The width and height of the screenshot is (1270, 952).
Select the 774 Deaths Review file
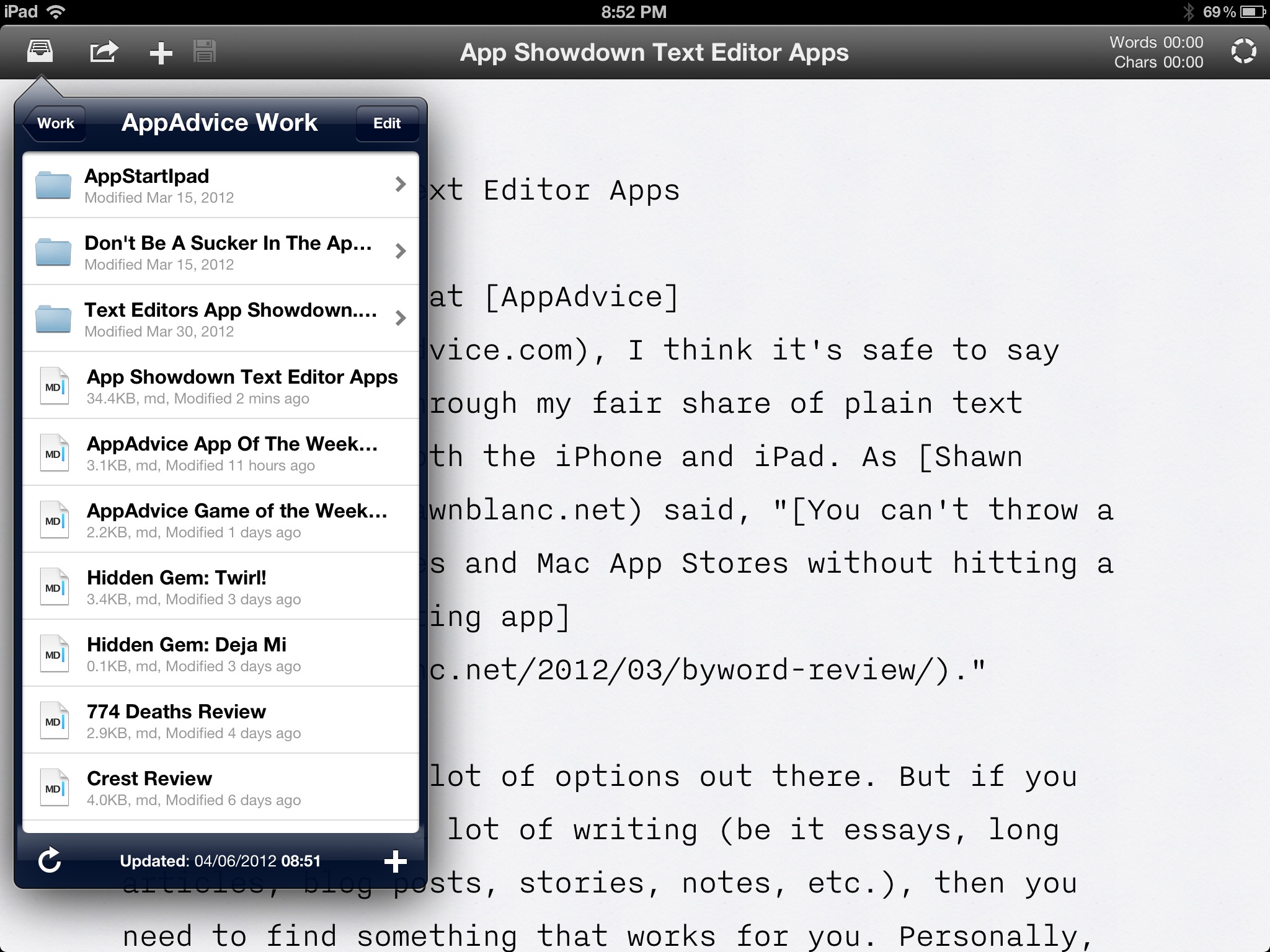point(220,720)
